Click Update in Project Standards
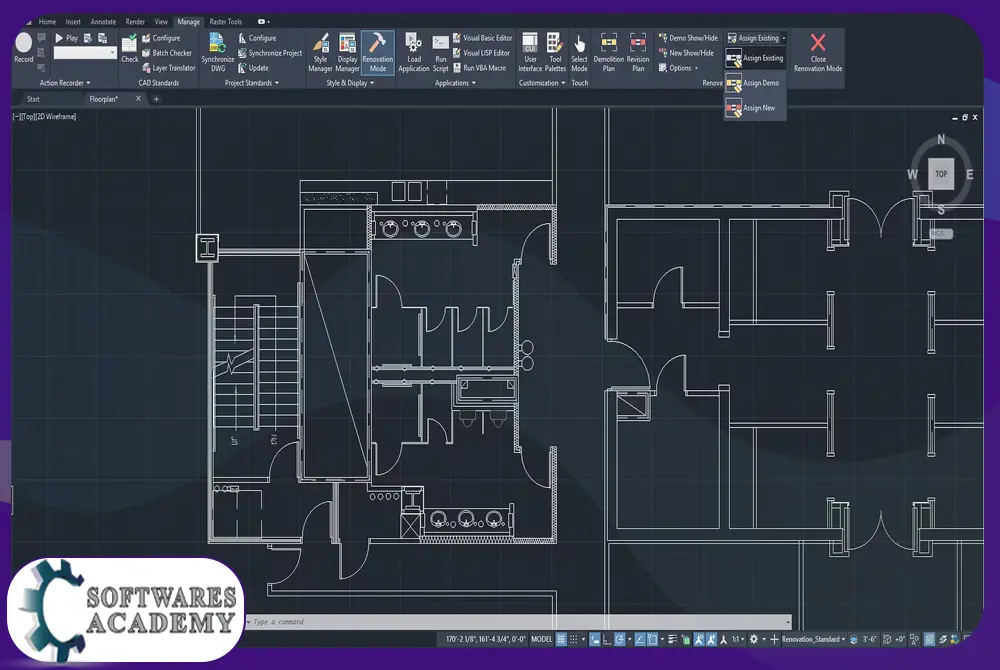Screen dimensions: 1000x670 point(253,68)
